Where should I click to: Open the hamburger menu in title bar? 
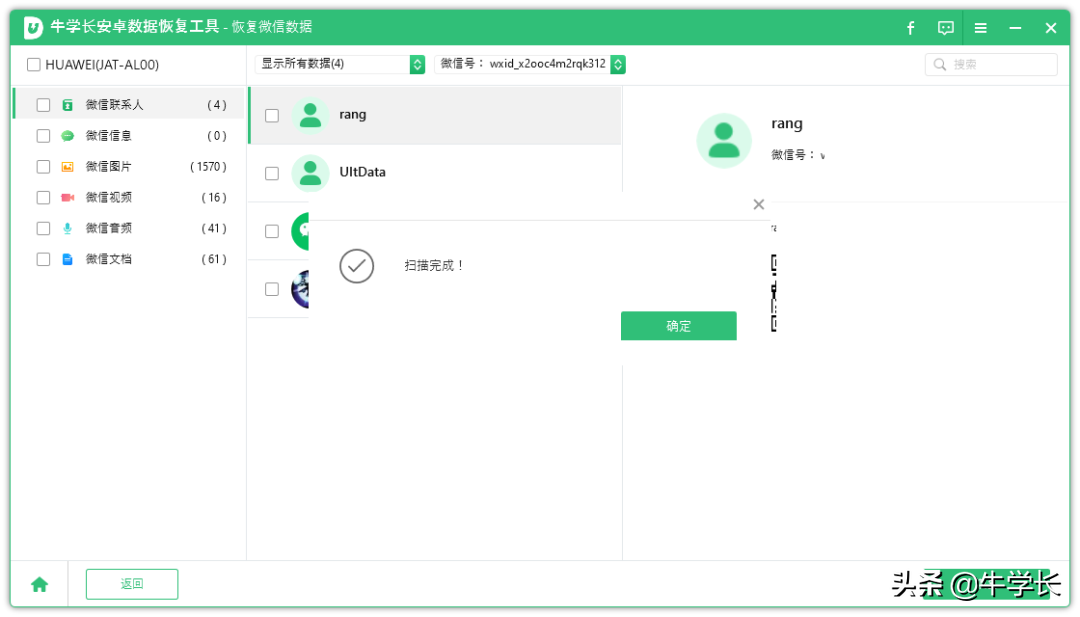click(x=981, y=28)
